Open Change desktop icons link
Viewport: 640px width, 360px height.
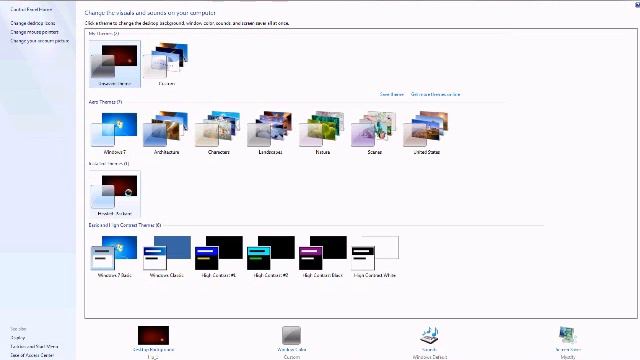point(33,23)
